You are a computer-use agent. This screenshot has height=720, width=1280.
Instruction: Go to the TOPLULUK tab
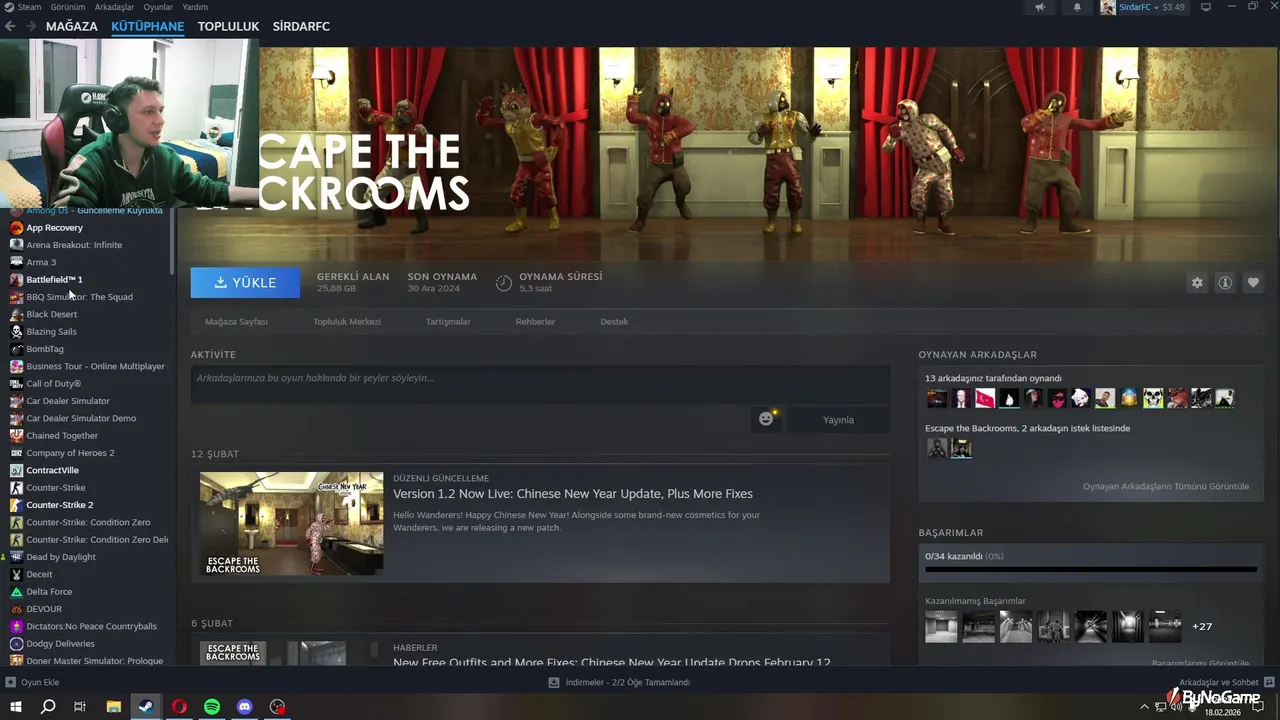[228, 26]
